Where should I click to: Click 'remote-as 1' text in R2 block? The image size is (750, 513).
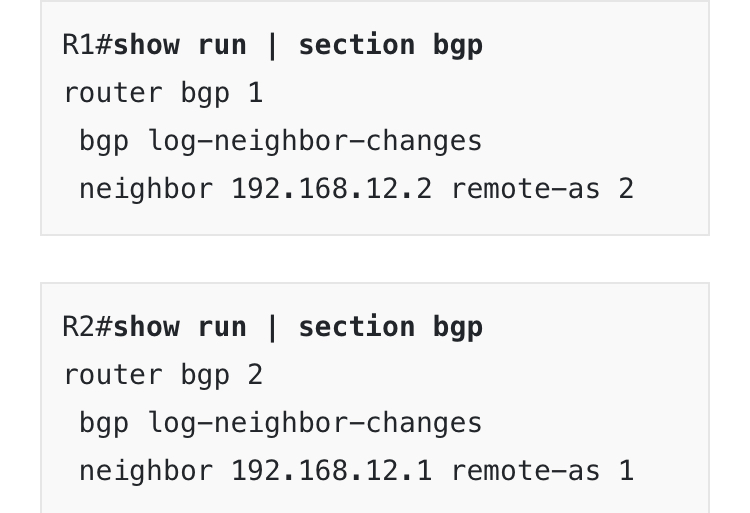pos(543,471)
